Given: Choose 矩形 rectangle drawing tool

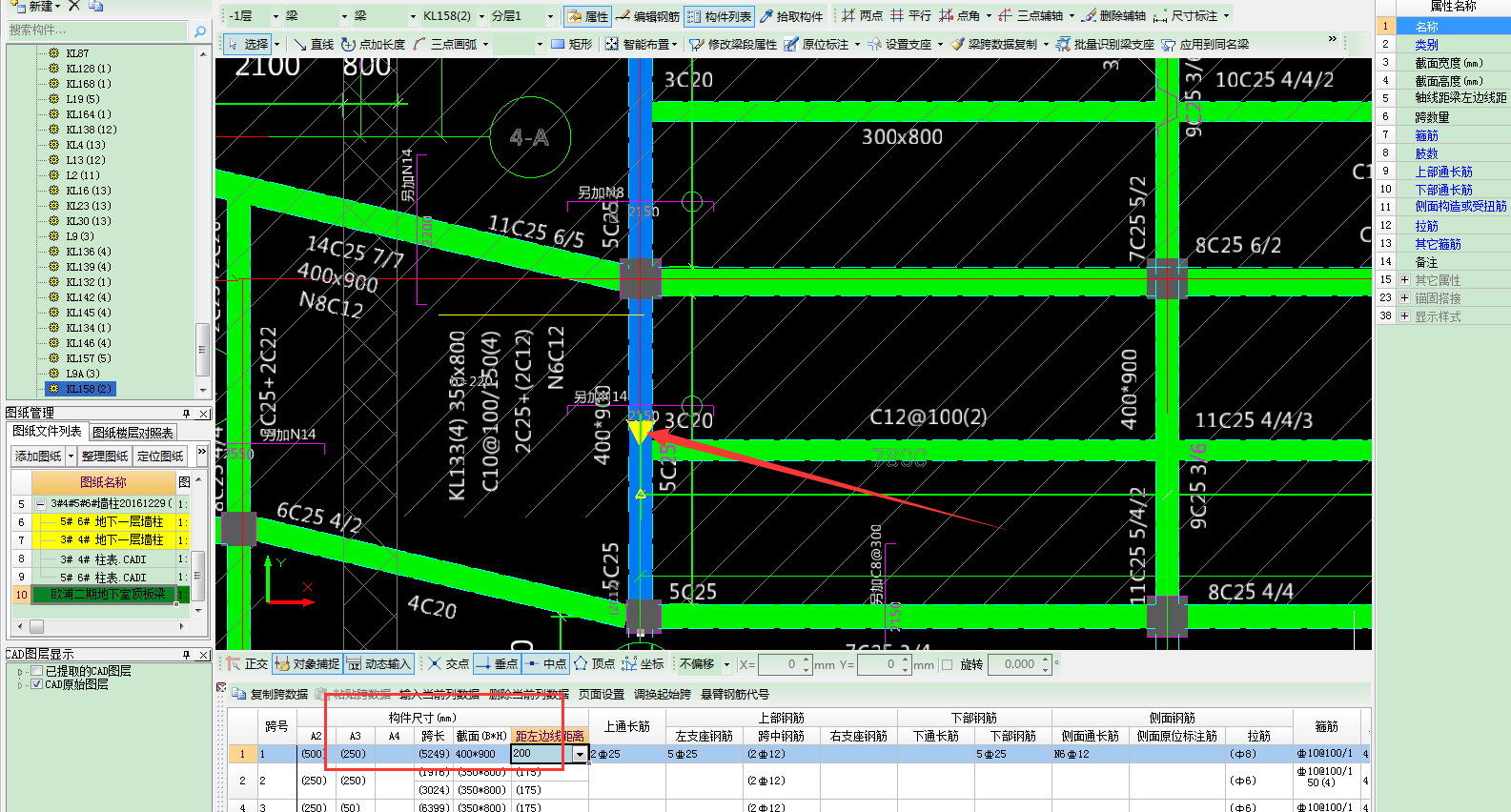Looking at the screenshot, I should pos(572,44).
